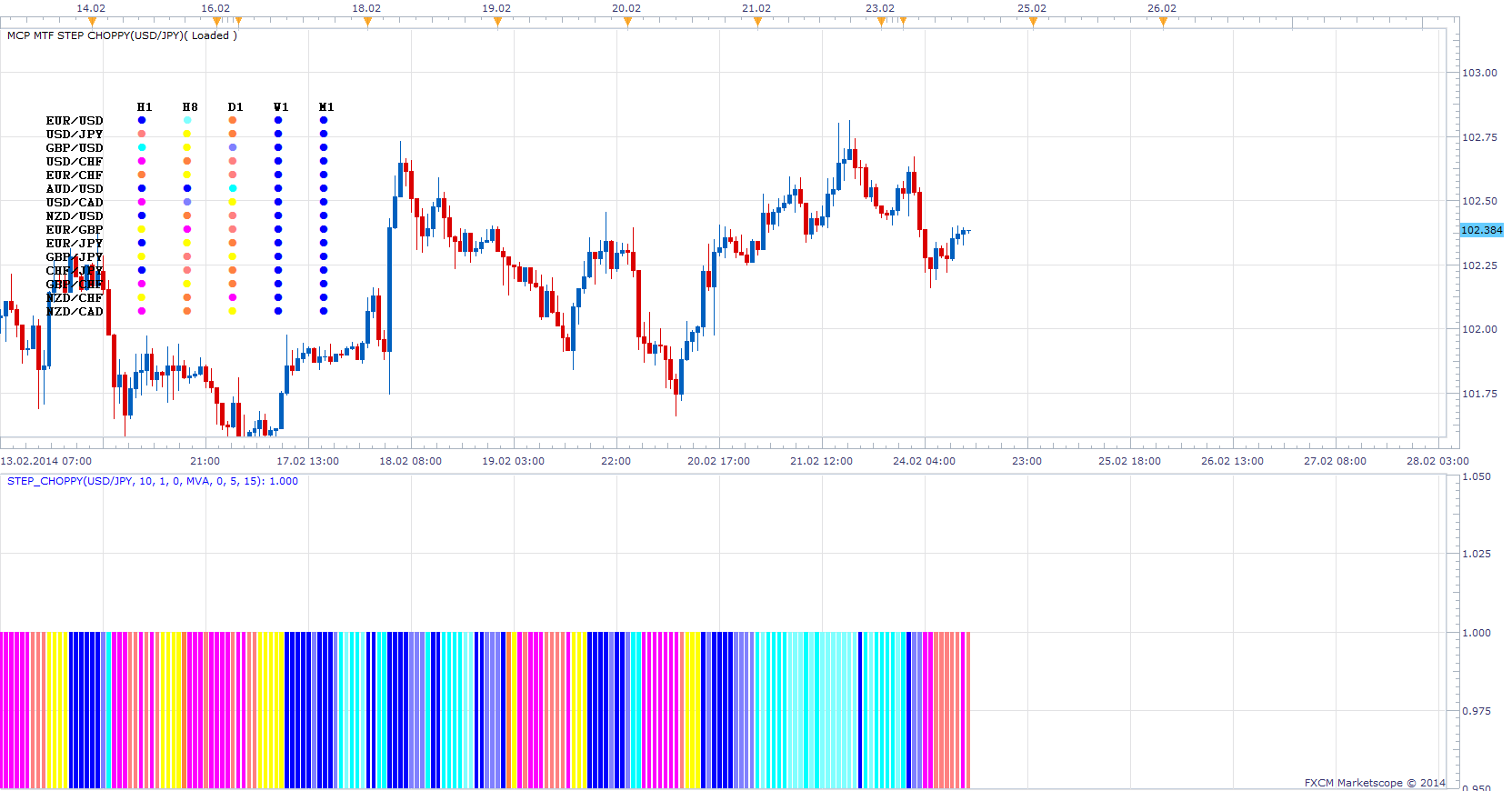Viewport: 1512px width, 791px height.
Task: Click the 1.025 indicator scale value
Action: (1477, 554)
